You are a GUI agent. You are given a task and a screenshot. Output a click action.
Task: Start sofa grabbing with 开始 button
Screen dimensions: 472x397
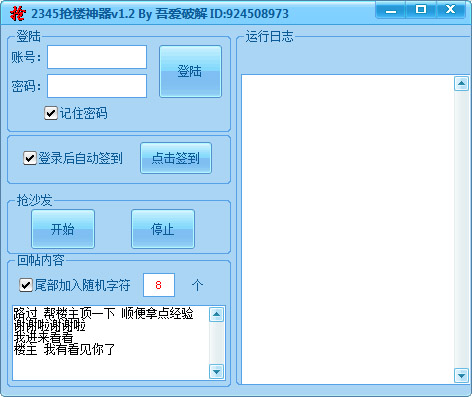(x=63, y=229)
